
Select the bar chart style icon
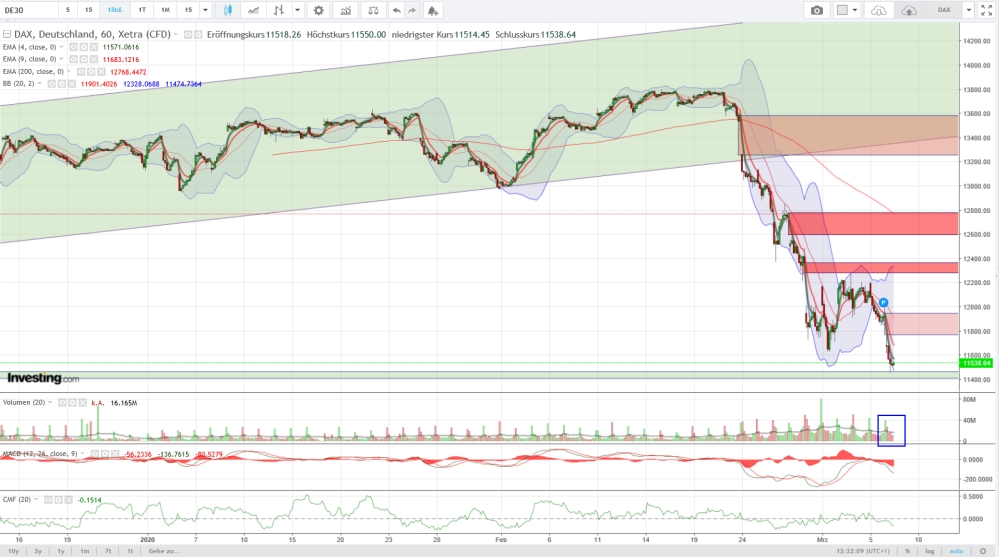[x=278, y=10]
